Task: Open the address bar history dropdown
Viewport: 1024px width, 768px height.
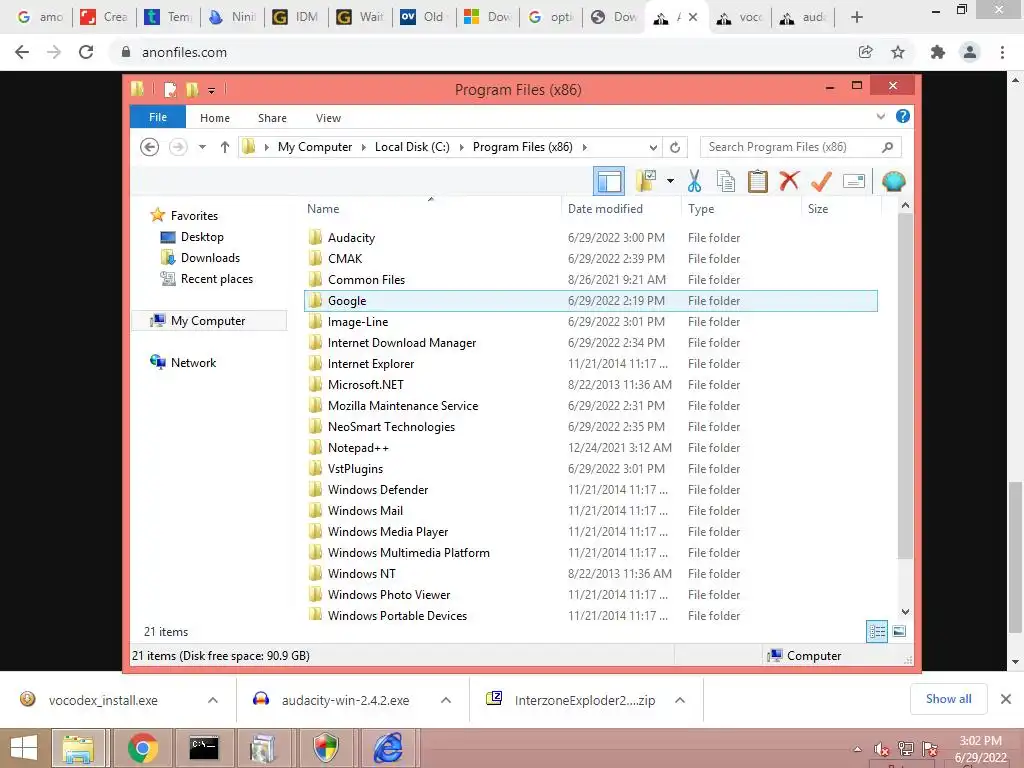Action: pos(652,148)
